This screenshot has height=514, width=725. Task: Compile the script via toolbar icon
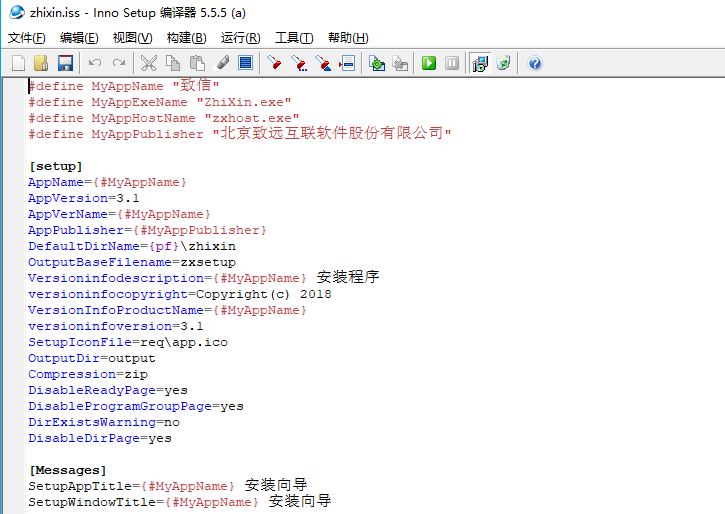(377, 63)
